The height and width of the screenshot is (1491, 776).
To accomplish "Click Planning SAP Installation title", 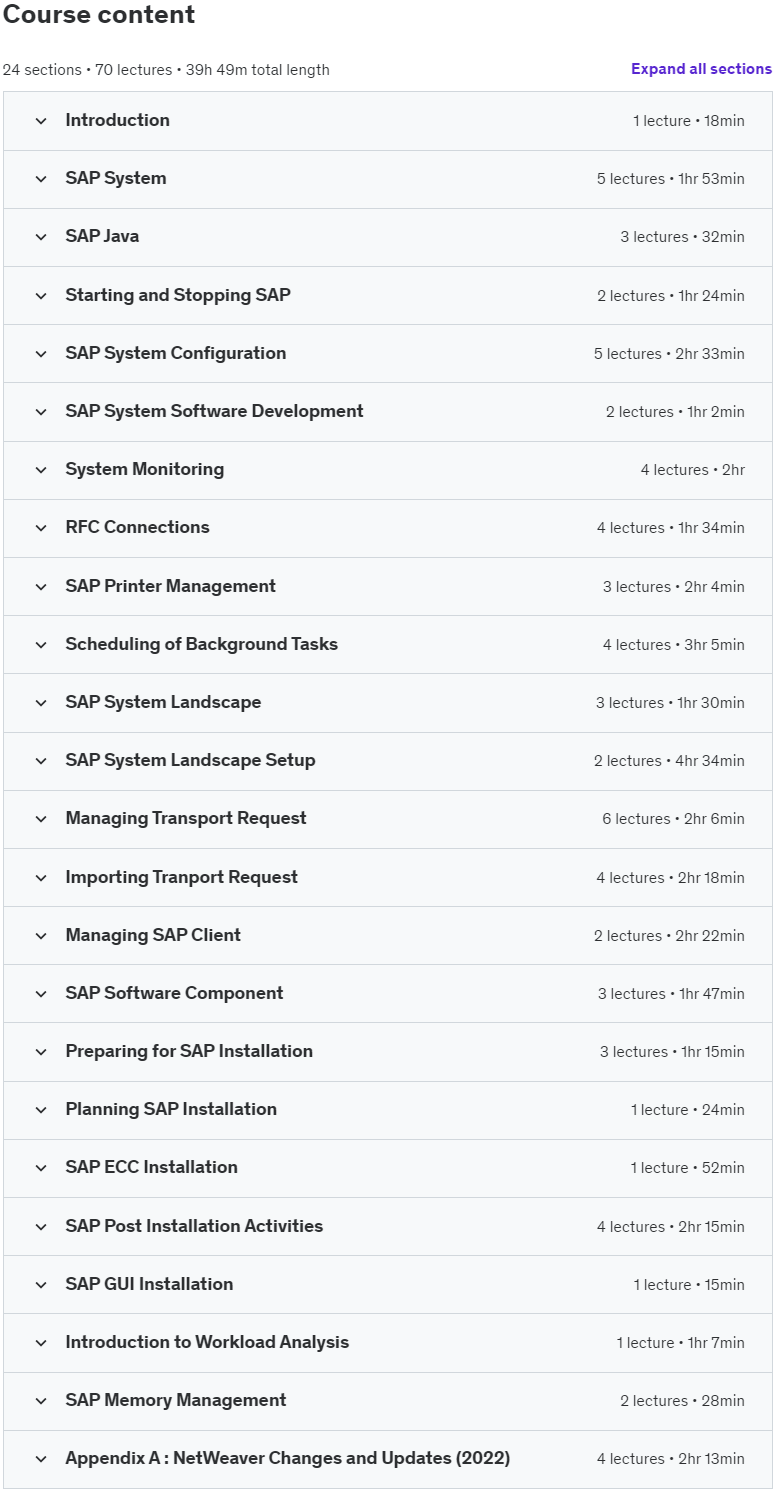I will click(x=171, y=1109).
